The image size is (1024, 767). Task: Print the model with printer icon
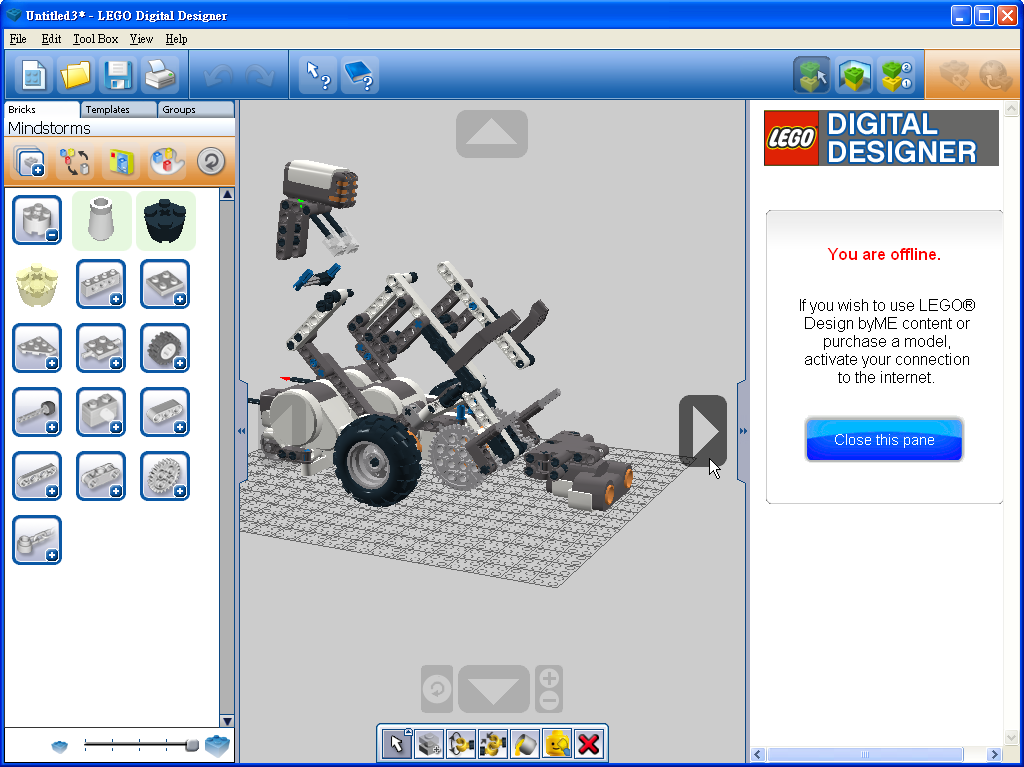tap(160, 75)
